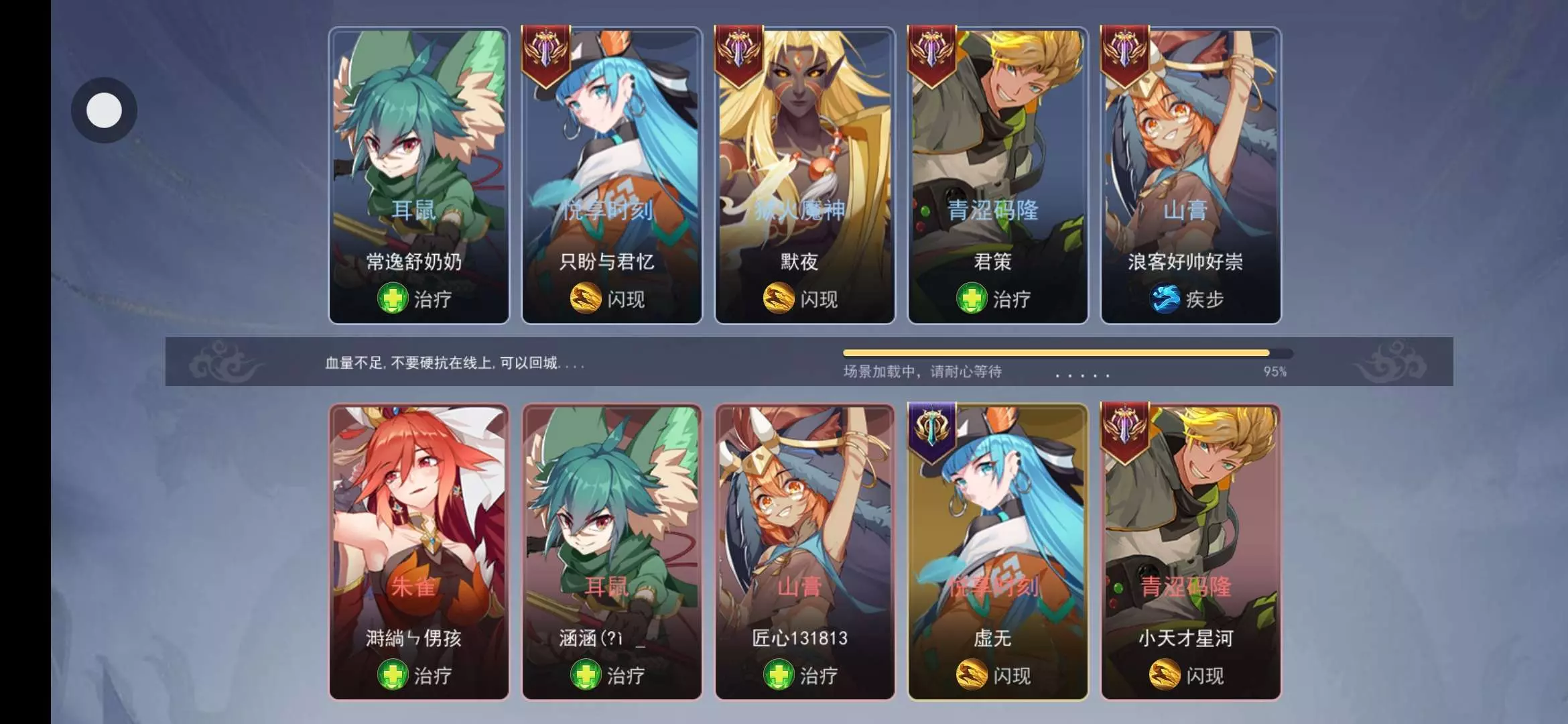Click the rank badge on 默夜's card
The width and height of the screenshot is (1568, 724).
[738, 56]
